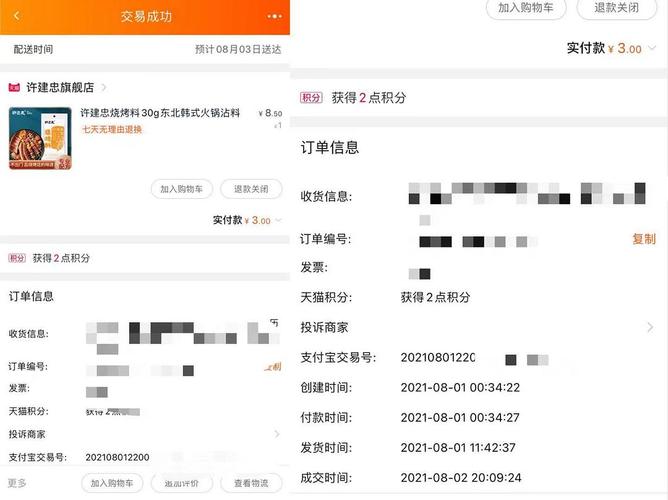
Task: Select 成交时间 value 2021-08-02 20:09:24
Action: 461,477
